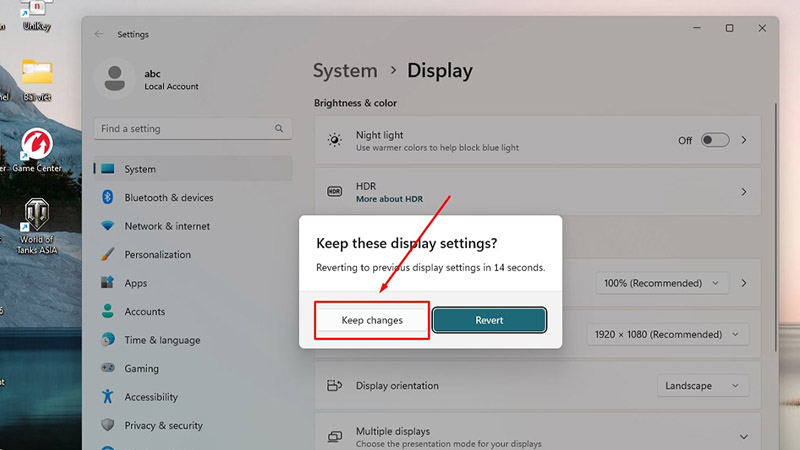Expand the Multiple displays section
Viewport: 800px width, 450px height.
pyautogui.click(x=743, y=437)
